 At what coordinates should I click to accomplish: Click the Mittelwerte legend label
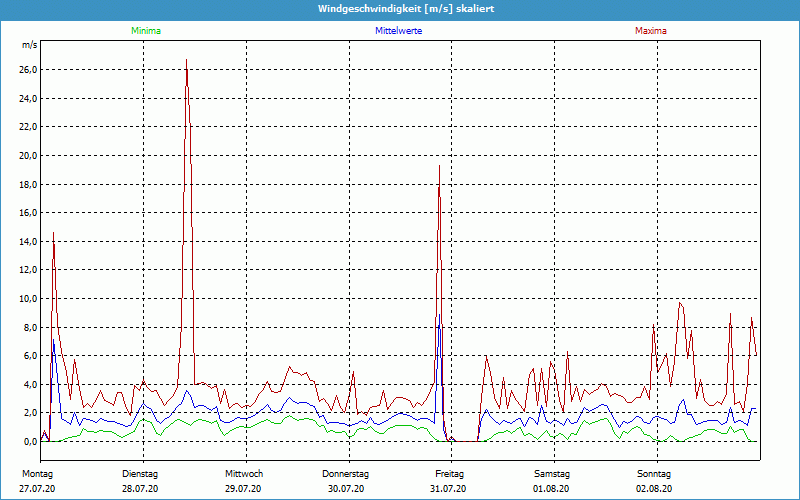[398, 31]
